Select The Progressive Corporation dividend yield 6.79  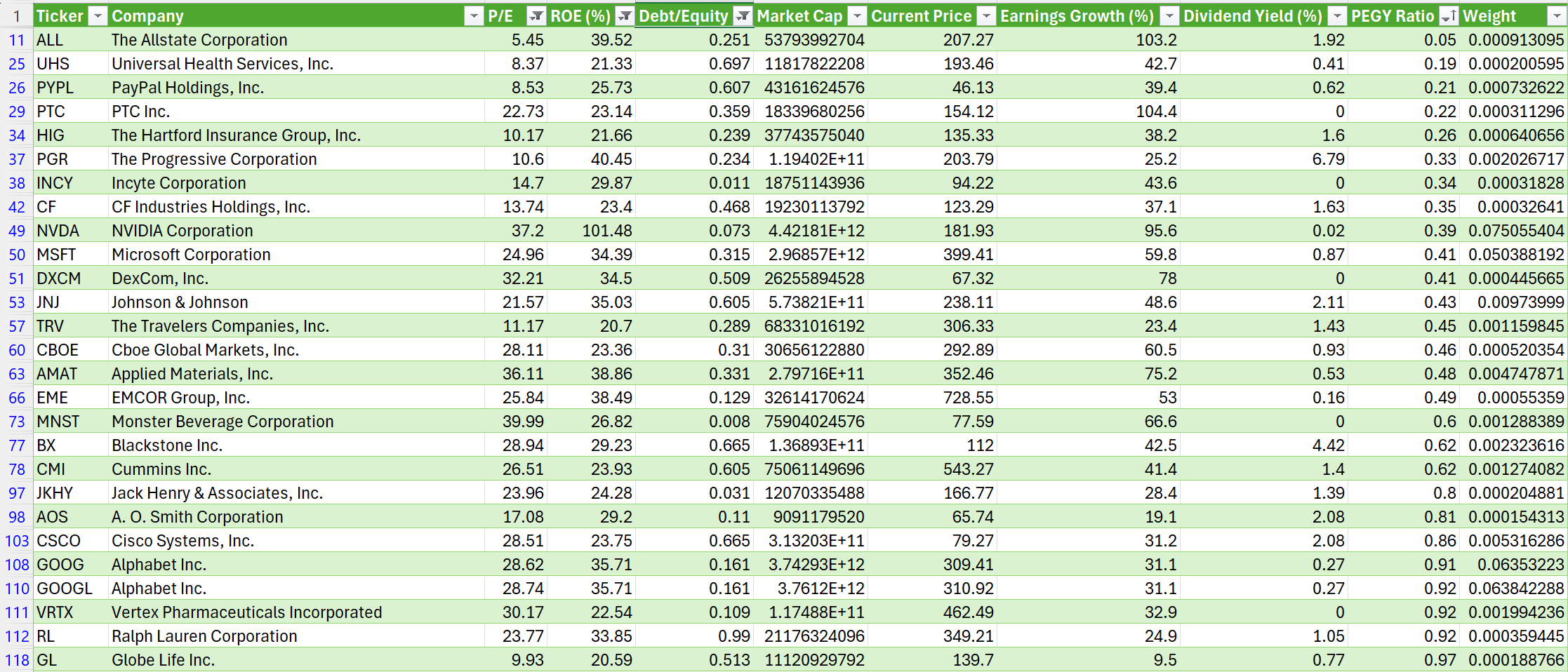coord(1328,159)
